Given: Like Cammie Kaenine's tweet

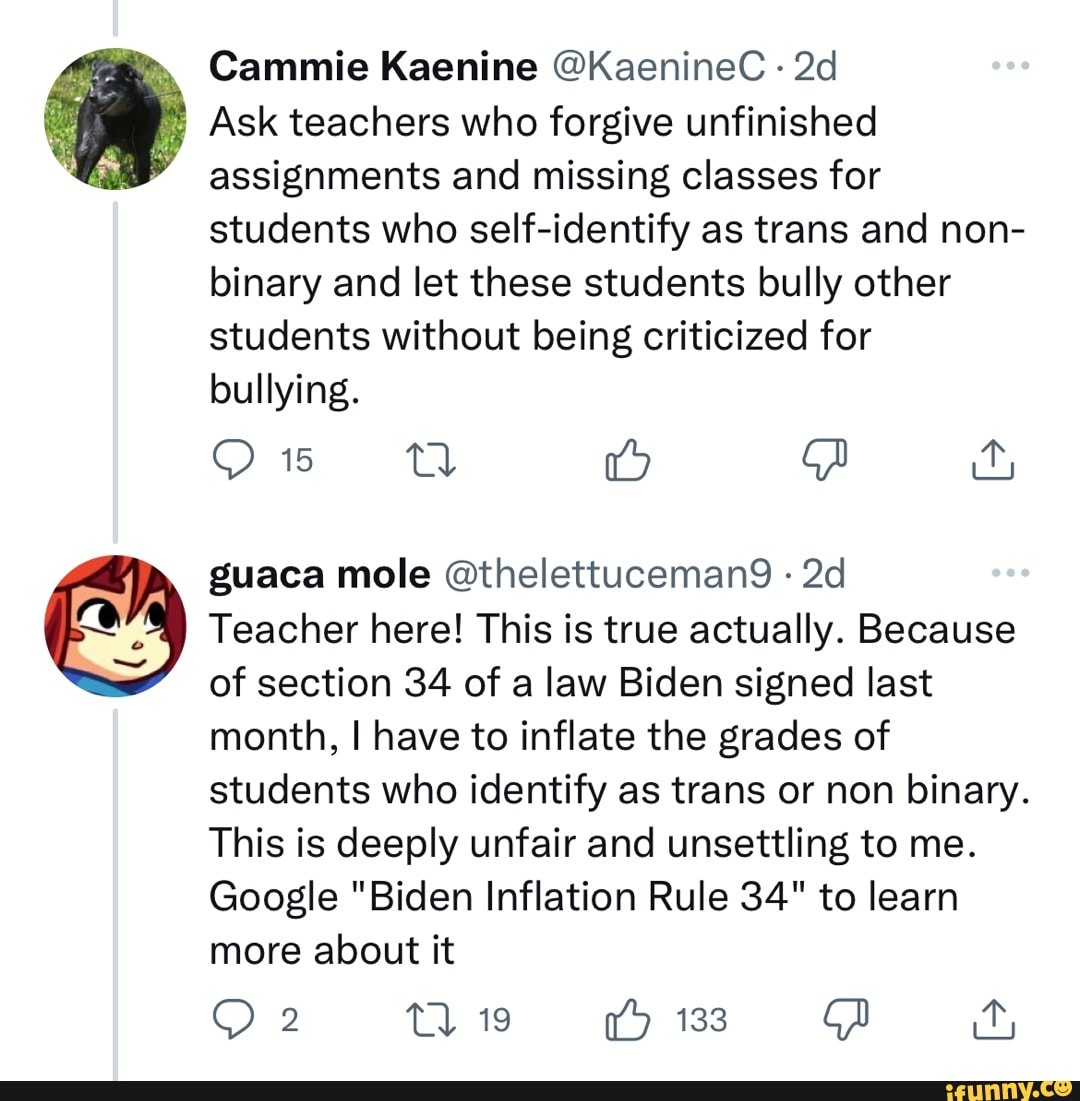Looking at the screenshot, I should (x=627, y=460).
